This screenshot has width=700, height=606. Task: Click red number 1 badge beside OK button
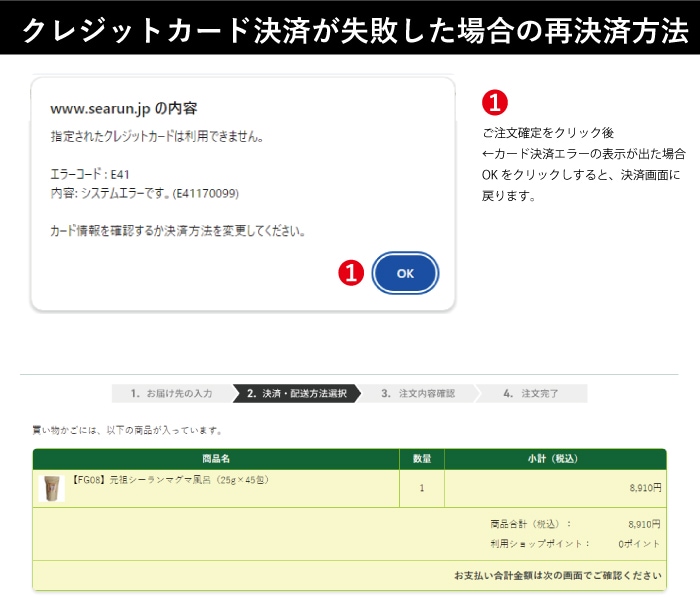(351, 273)
